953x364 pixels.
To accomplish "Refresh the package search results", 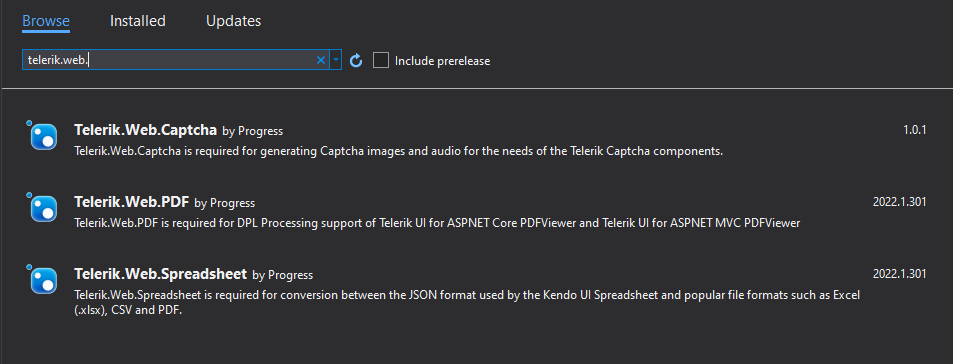I will [356, 60].
